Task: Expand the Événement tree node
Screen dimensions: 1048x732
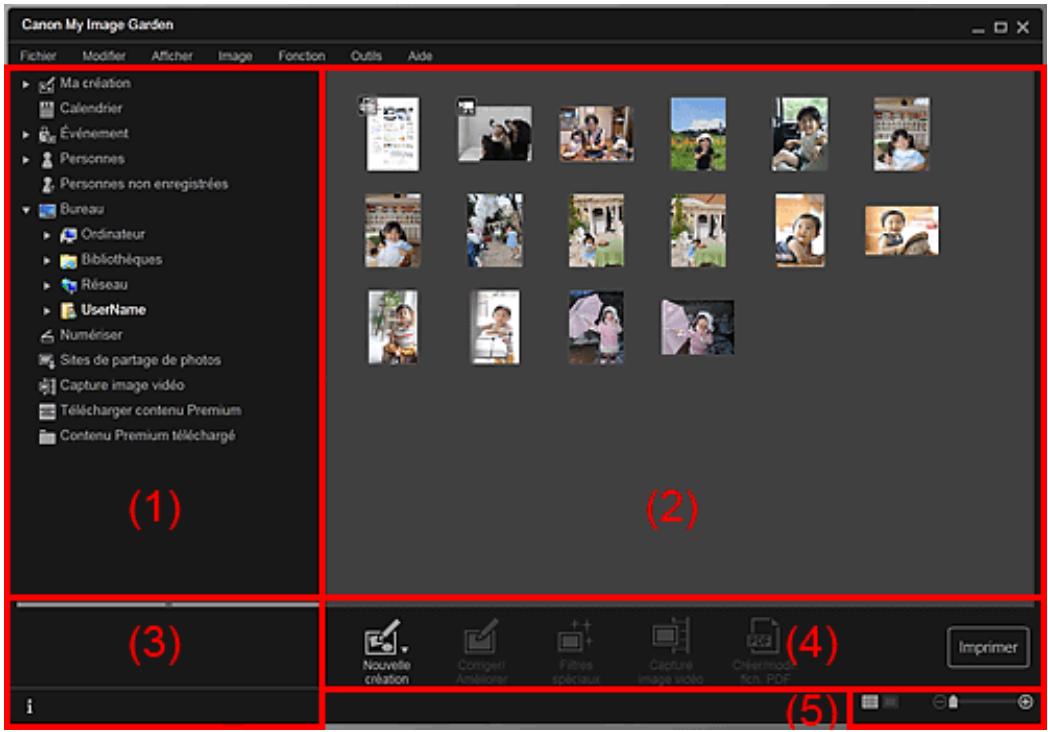Action: [x=25, y=135]
